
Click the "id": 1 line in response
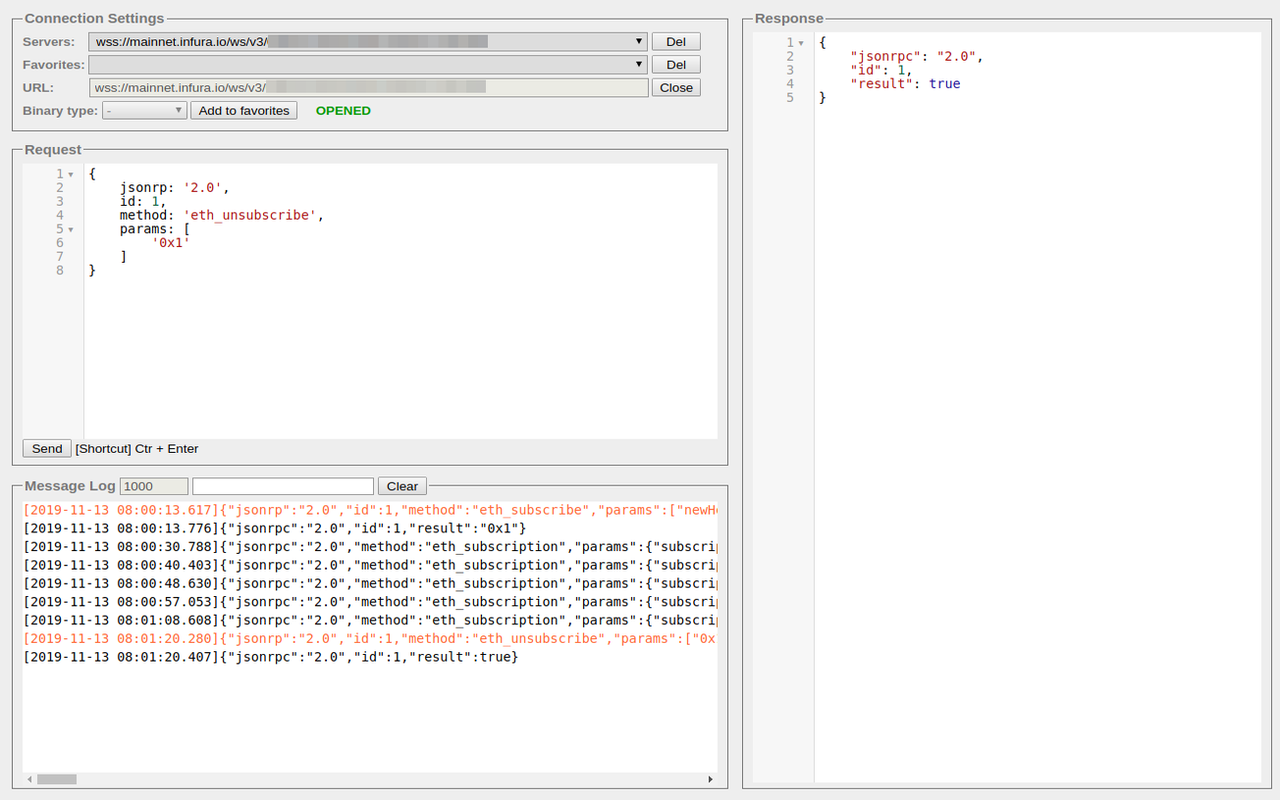(881, 70)
